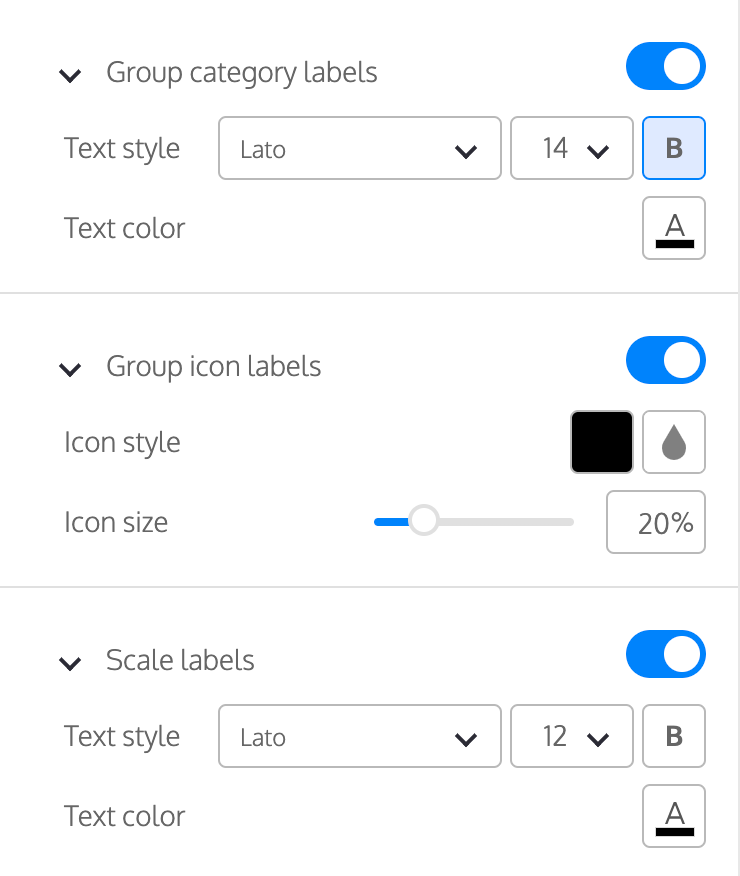Click the black Icon style color swatch
Viewport: 740px width, 876px height.
[601, 442]
